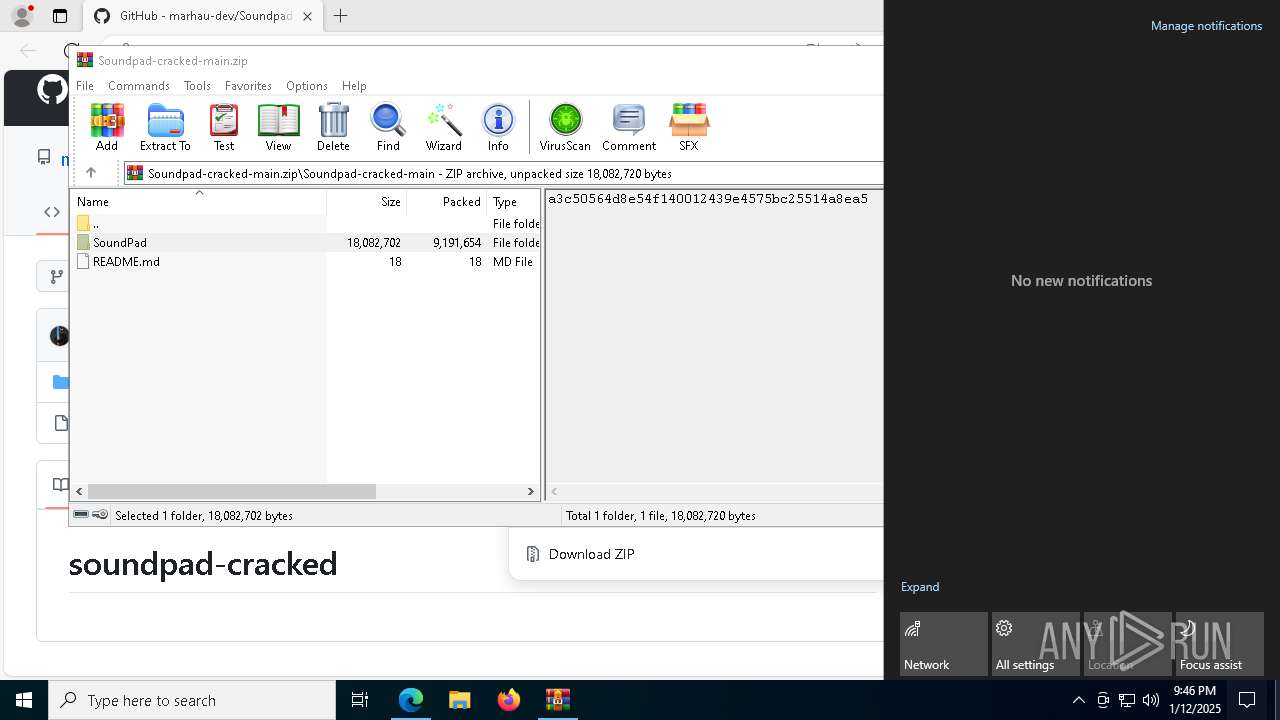Open the Action Center notification icon
This screenshot has width=1280, height=720.
1247,700
